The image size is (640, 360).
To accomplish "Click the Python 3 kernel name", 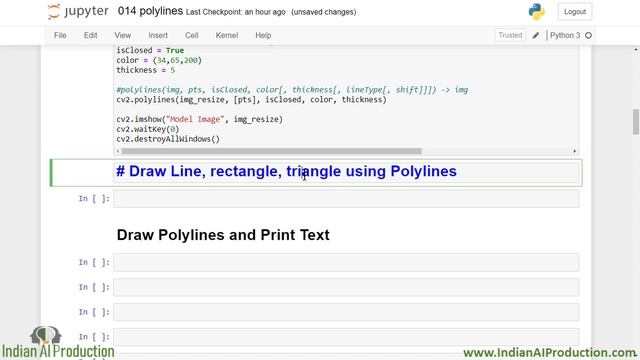I will click(565, 36).
